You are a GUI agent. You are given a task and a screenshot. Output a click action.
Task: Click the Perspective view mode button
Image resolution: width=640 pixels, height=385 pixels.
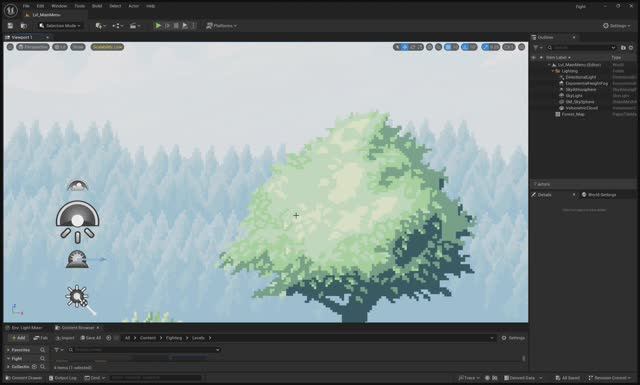coord(33,47)
